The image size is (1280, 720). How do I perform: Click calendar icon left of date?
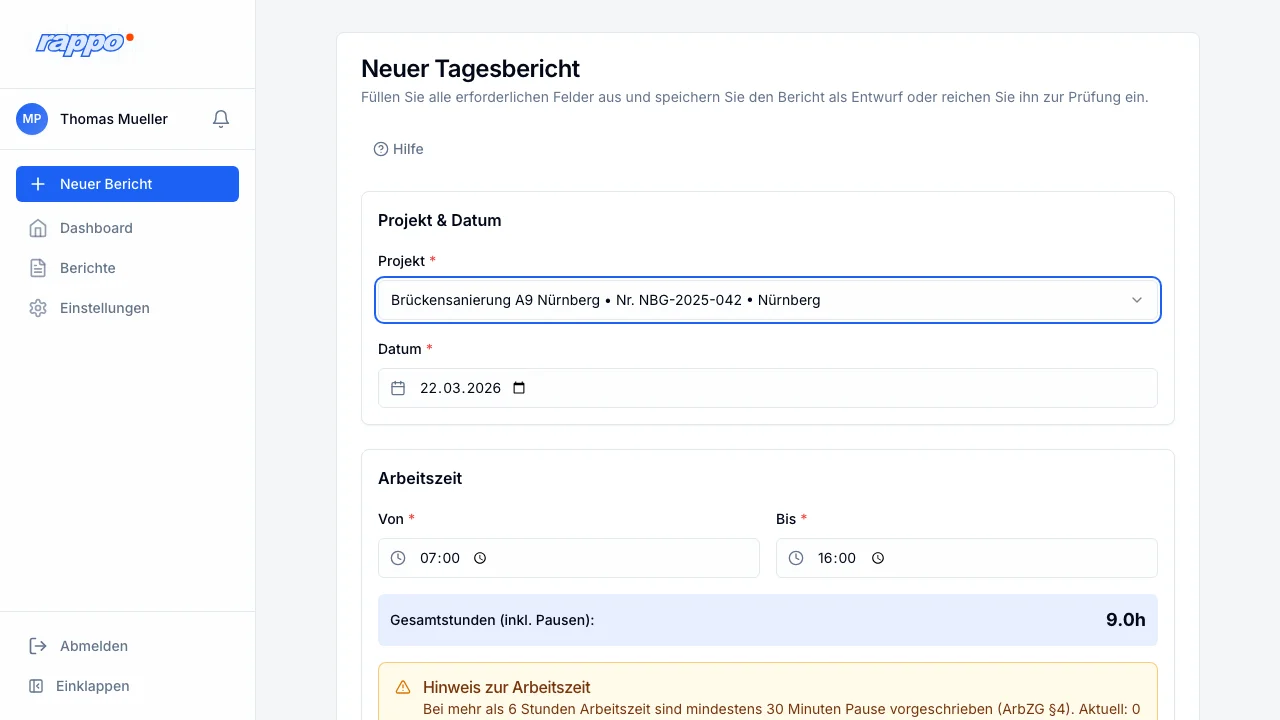(398, 388)
